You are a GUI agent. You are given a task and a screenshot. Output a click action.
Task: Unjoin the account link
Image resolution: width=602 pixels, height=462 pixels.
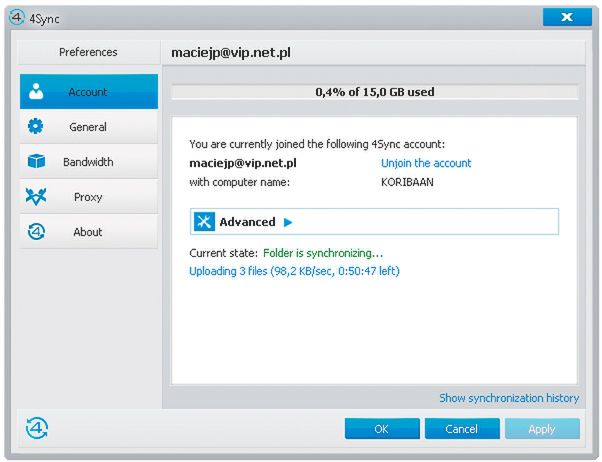point(426,163)
